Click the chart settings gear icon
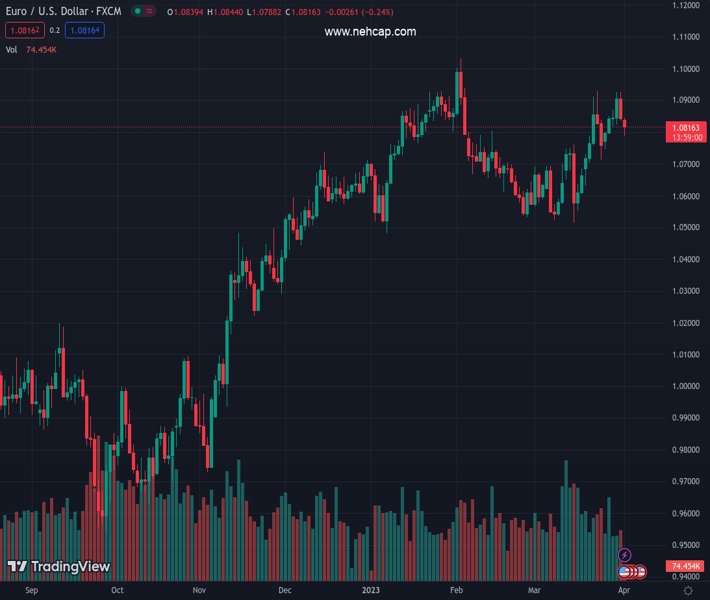Image resolution: width=710 pixels, height=600 pixels. pyautogui.click(x=688, y=591)
